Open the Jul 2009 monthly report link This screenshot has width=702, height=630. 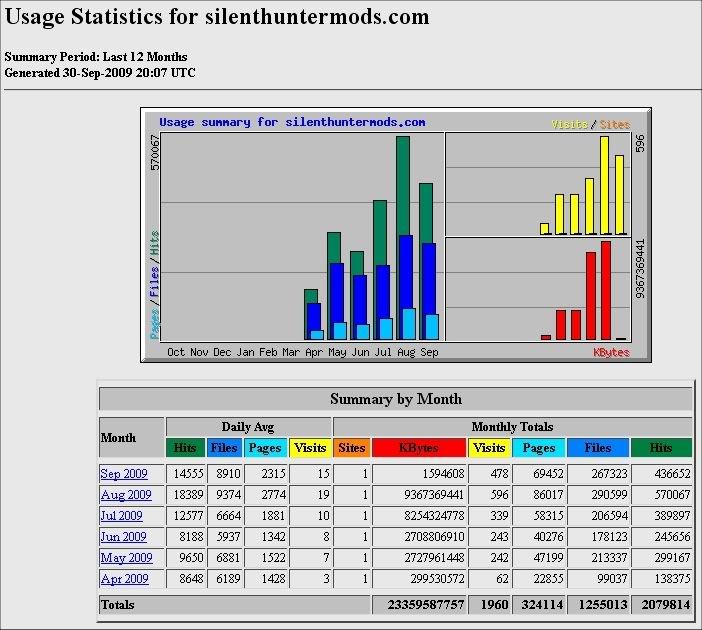click(121, 516)
